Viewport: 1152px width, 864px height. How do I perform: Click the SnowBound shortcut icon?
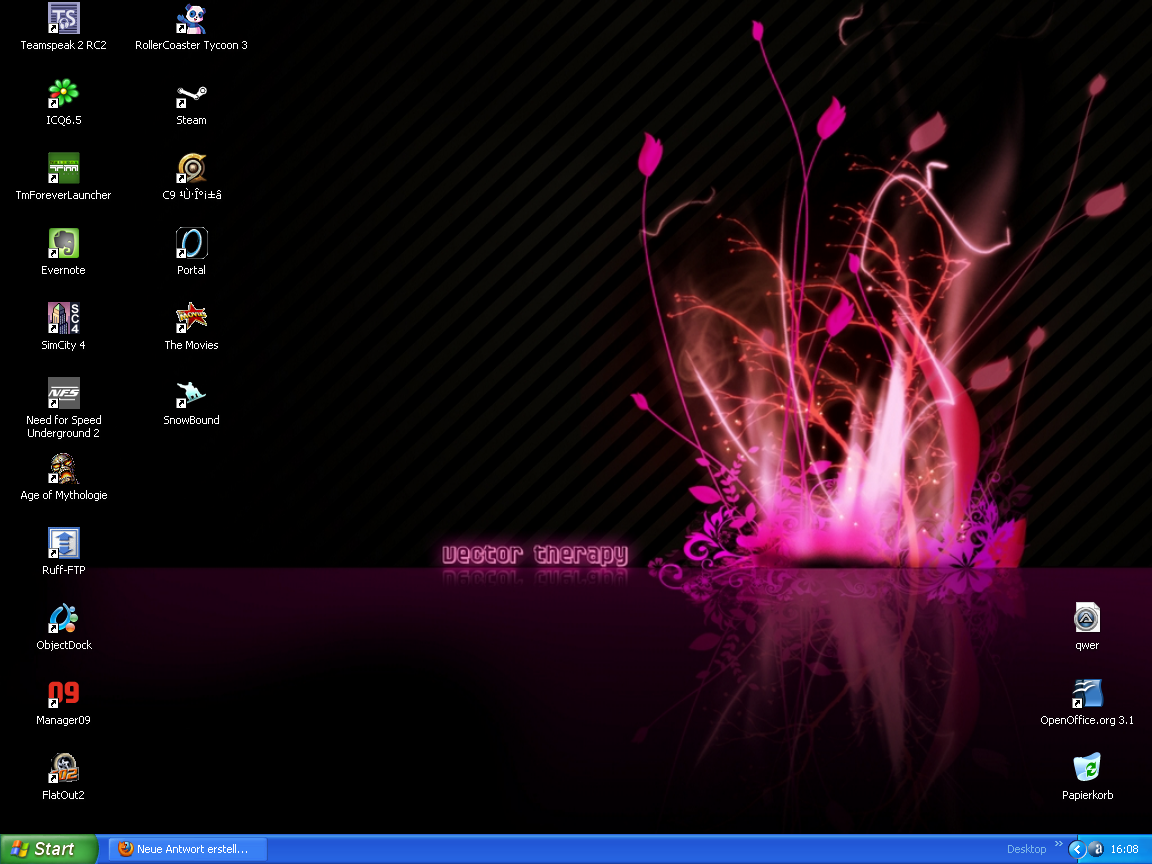tap(191, 394)
